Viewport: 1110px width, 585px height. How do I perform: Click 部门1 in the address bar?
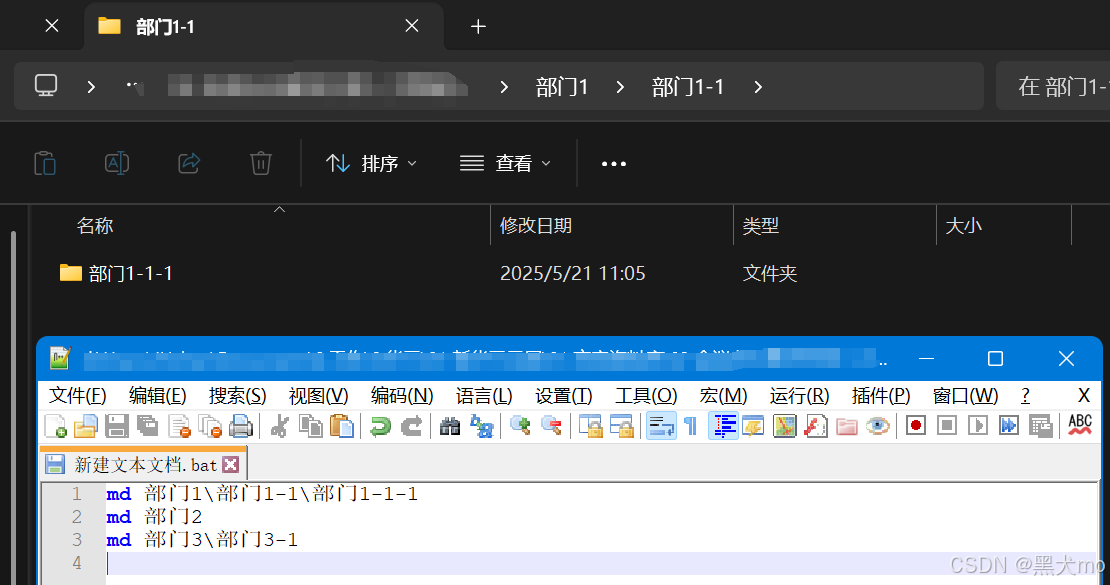562,86
